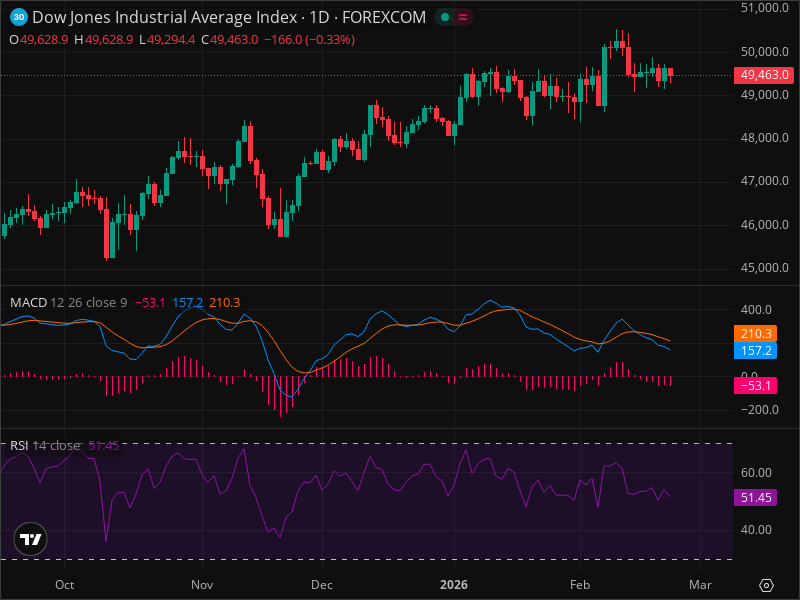
Task: Click the Dec label on time axis
Action: [322, 585]
